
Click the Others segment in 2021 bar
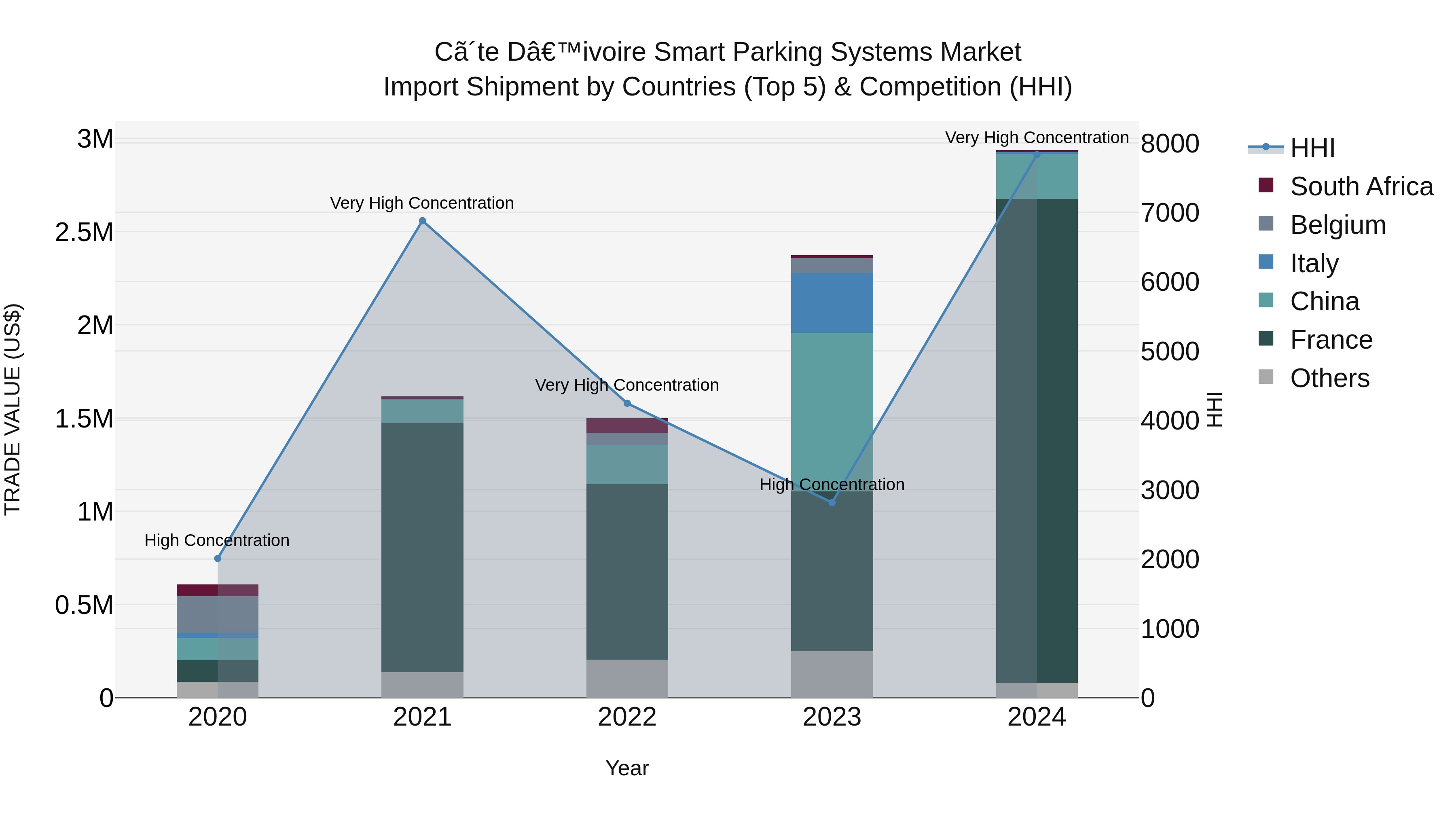[422, 684]
